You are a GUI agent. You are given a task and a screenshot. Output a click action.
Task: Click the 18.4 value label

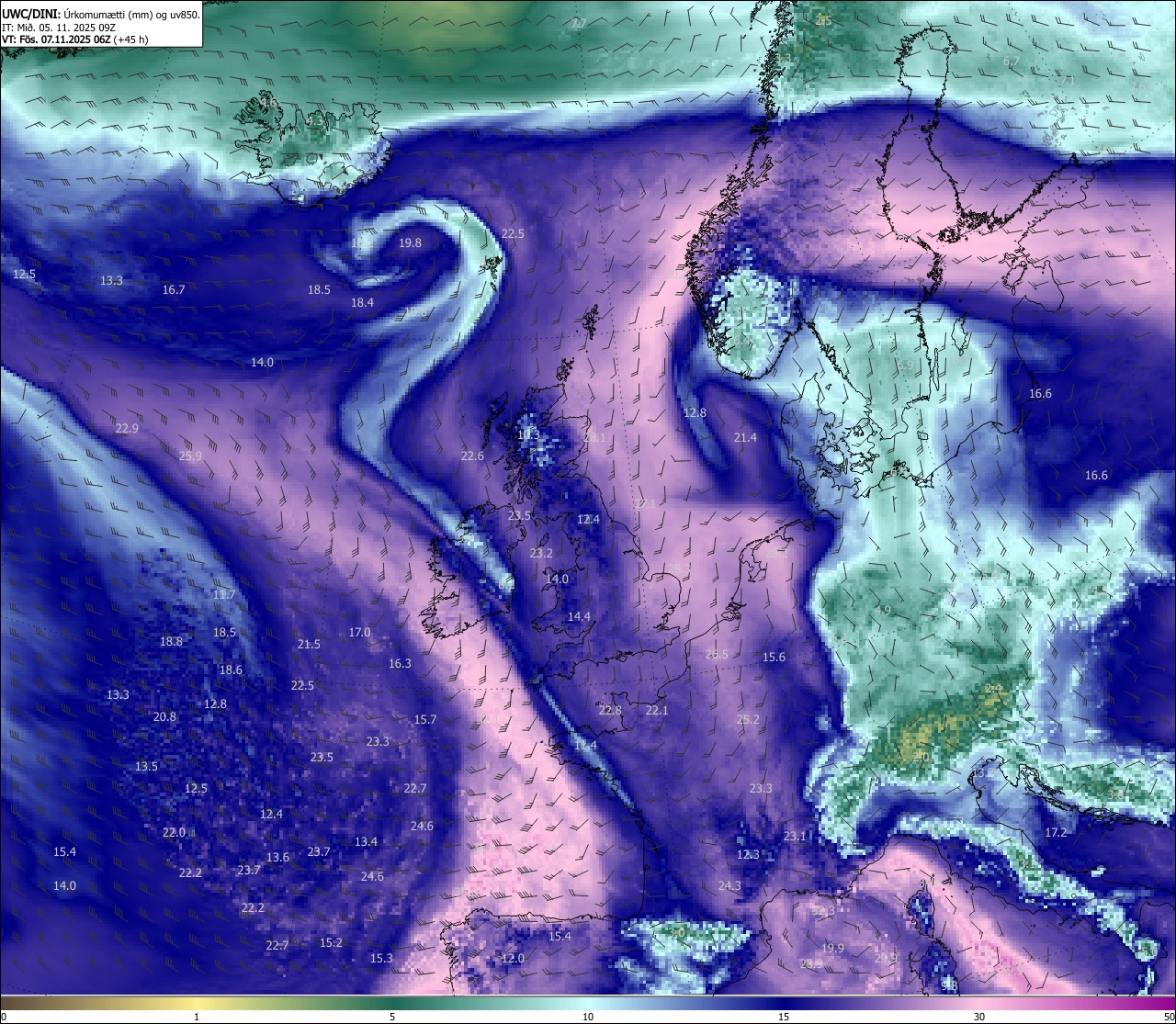(362, 303)
